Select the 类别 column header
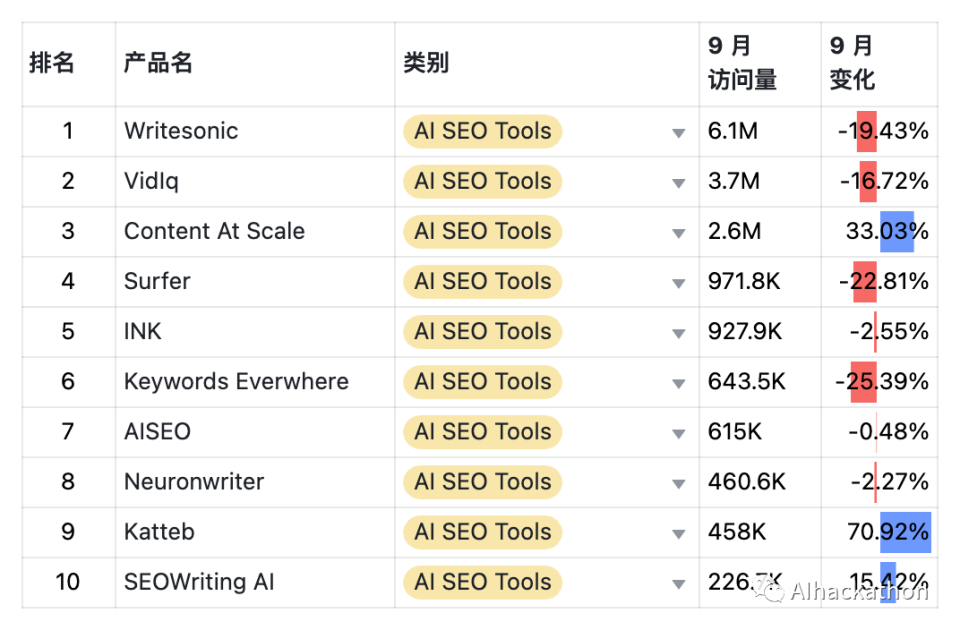Image resolution: width=960 pixels, height=630 pixels. pos(426,63)
